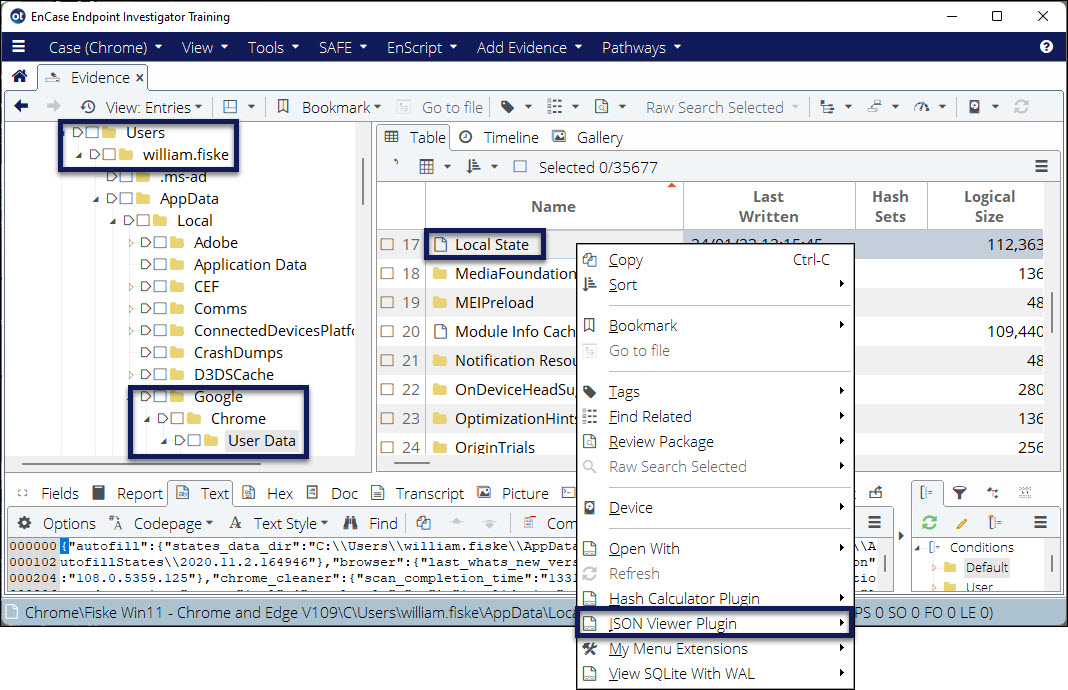Image resolution: width=1068 pixels, height=690 pixels.
Task: Click the conditions tab icon in the lower right pane
Action: pos(926,492)
